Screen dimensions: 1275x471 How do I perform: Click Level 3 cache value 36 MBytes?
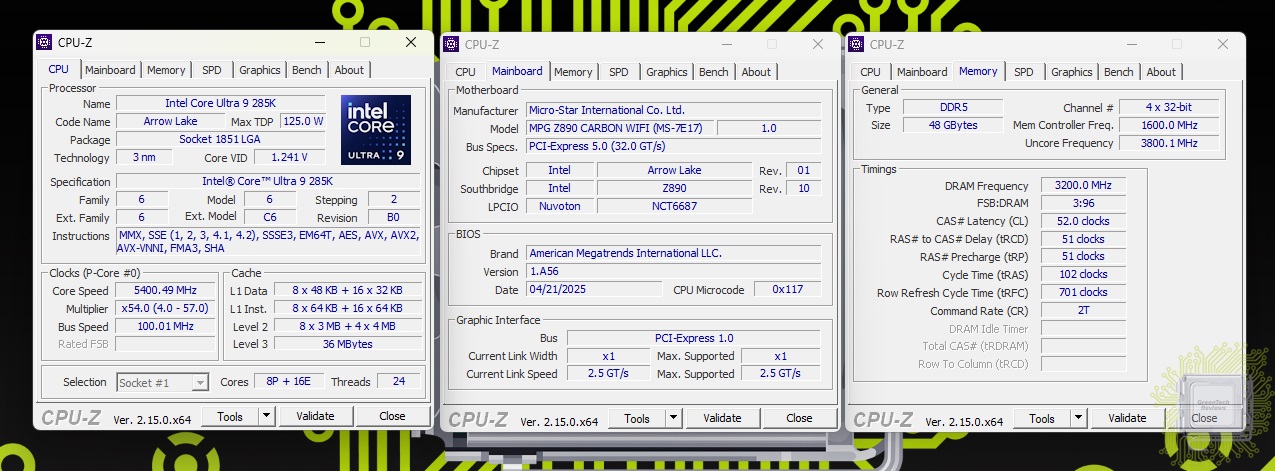click(x=348, y=344)
